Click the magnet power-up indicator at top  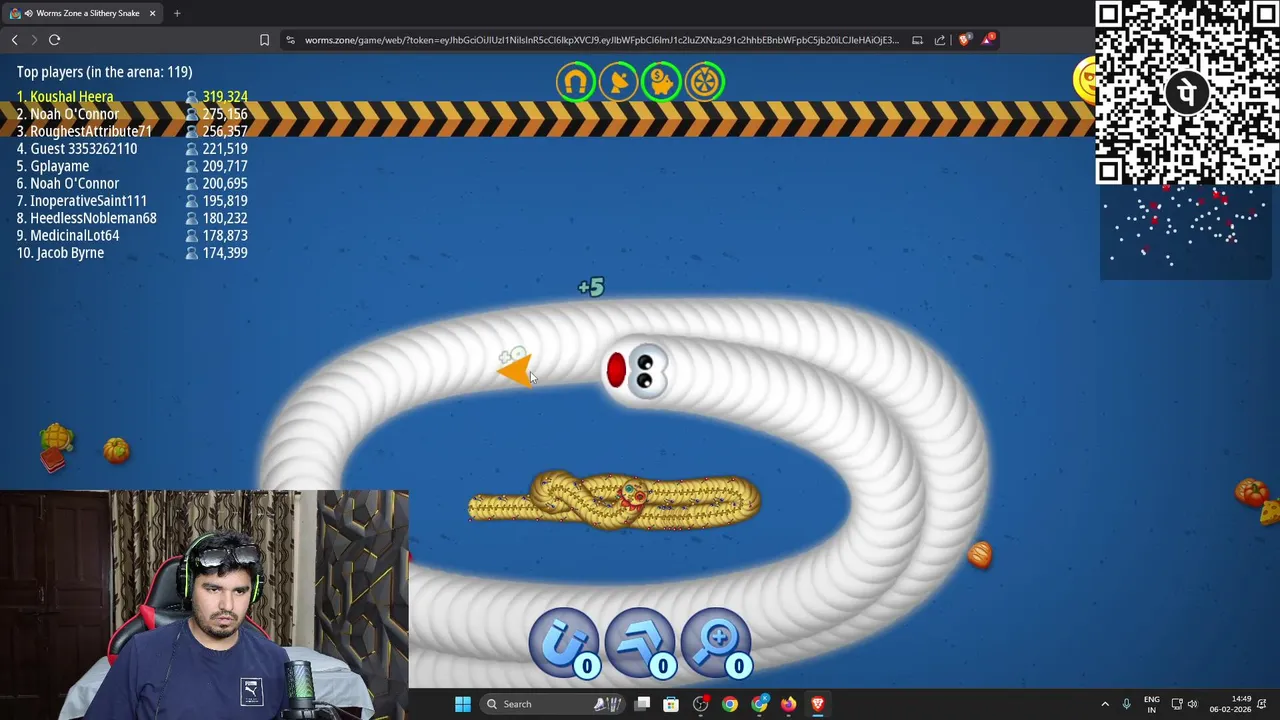tap(576, 82)
